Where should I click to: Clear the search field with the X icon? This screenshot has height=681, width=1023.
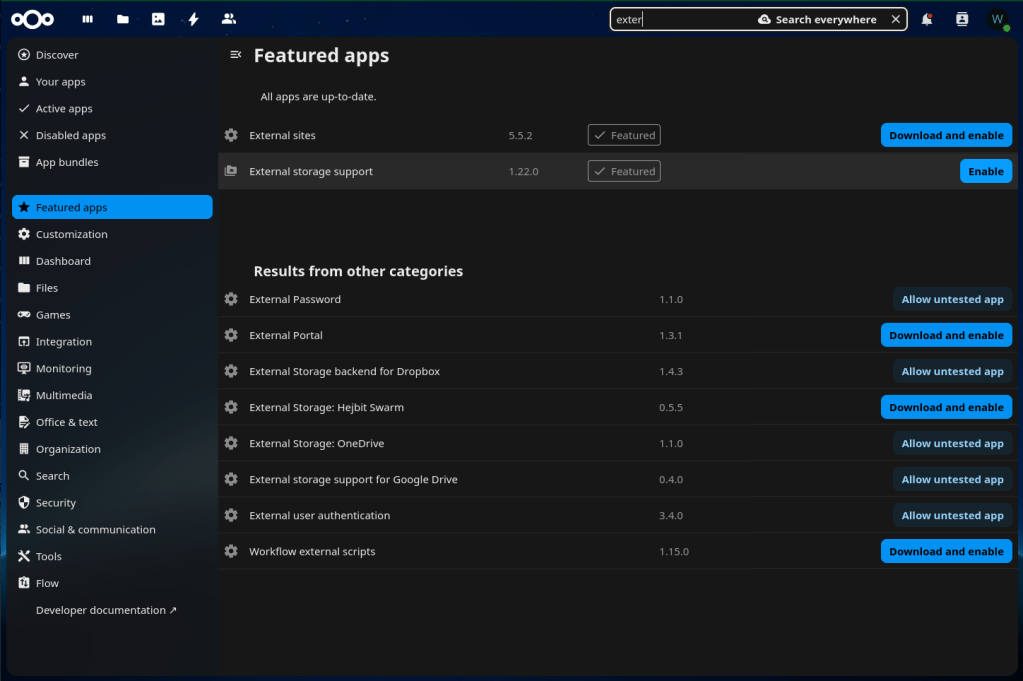895,19
